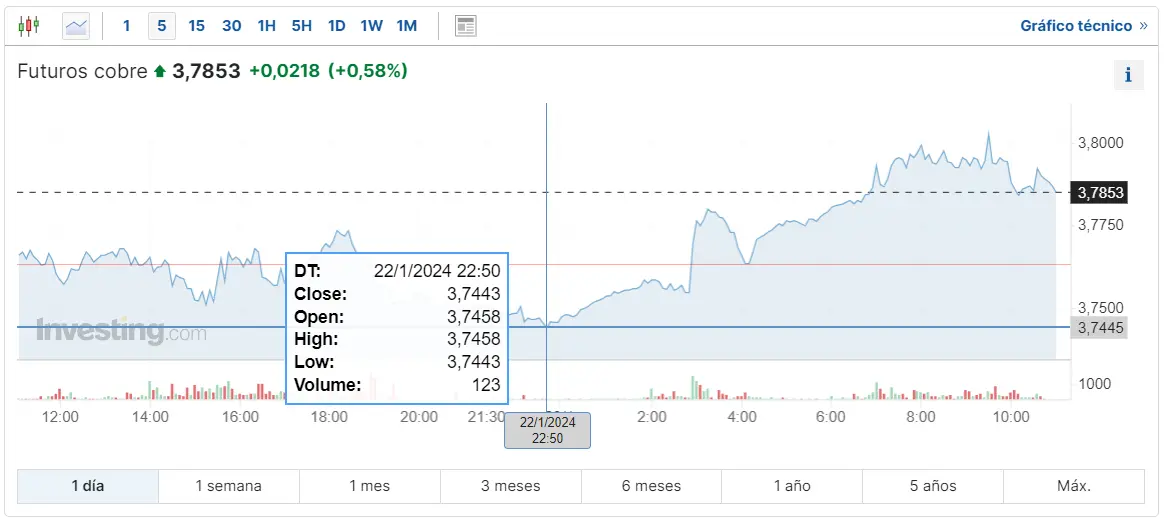
Task: Switch to candlestick chart type
Action: pos(30,26)
